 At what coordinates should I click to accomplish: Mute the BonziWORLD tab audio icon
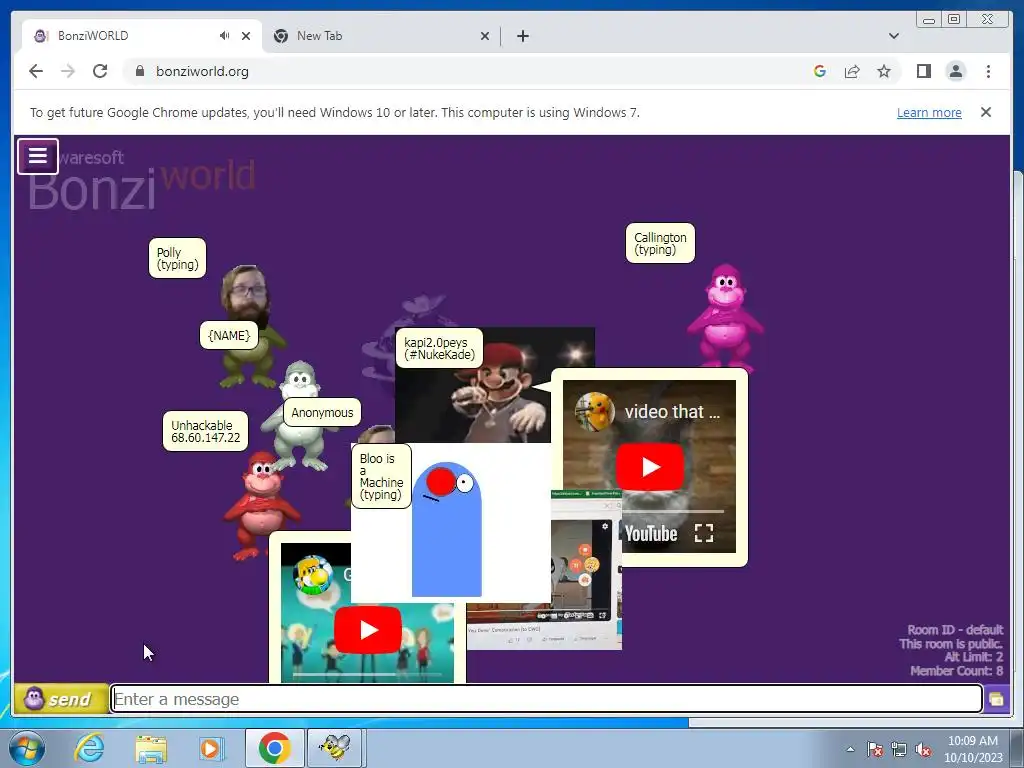click(224, 36)
